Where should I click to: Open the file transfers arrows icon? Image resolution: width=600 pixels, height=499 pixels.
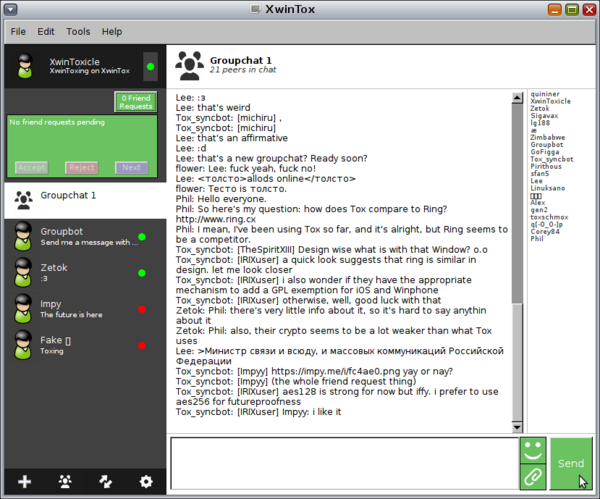coord(106,481)
